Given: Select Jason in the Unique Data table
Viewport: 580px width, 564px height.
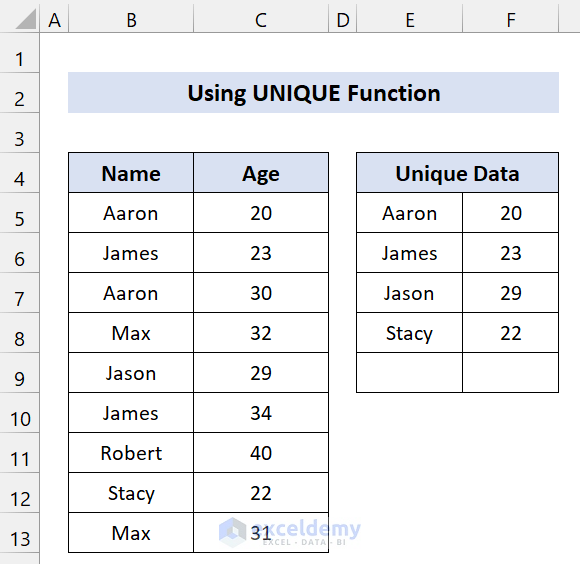Looking at the screenshot, I should (x=409, y=293).
